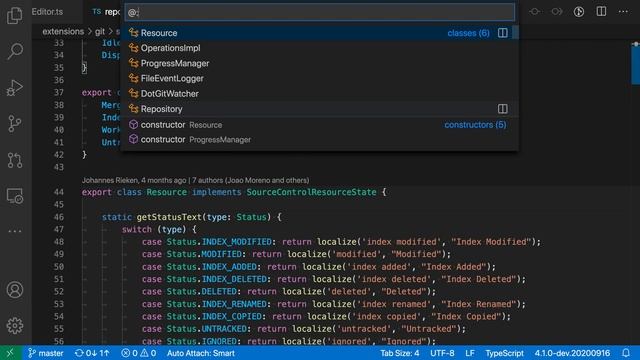Click Status.UNTRACKED on line 55
640x360 pixels.
tap(207, 329)
